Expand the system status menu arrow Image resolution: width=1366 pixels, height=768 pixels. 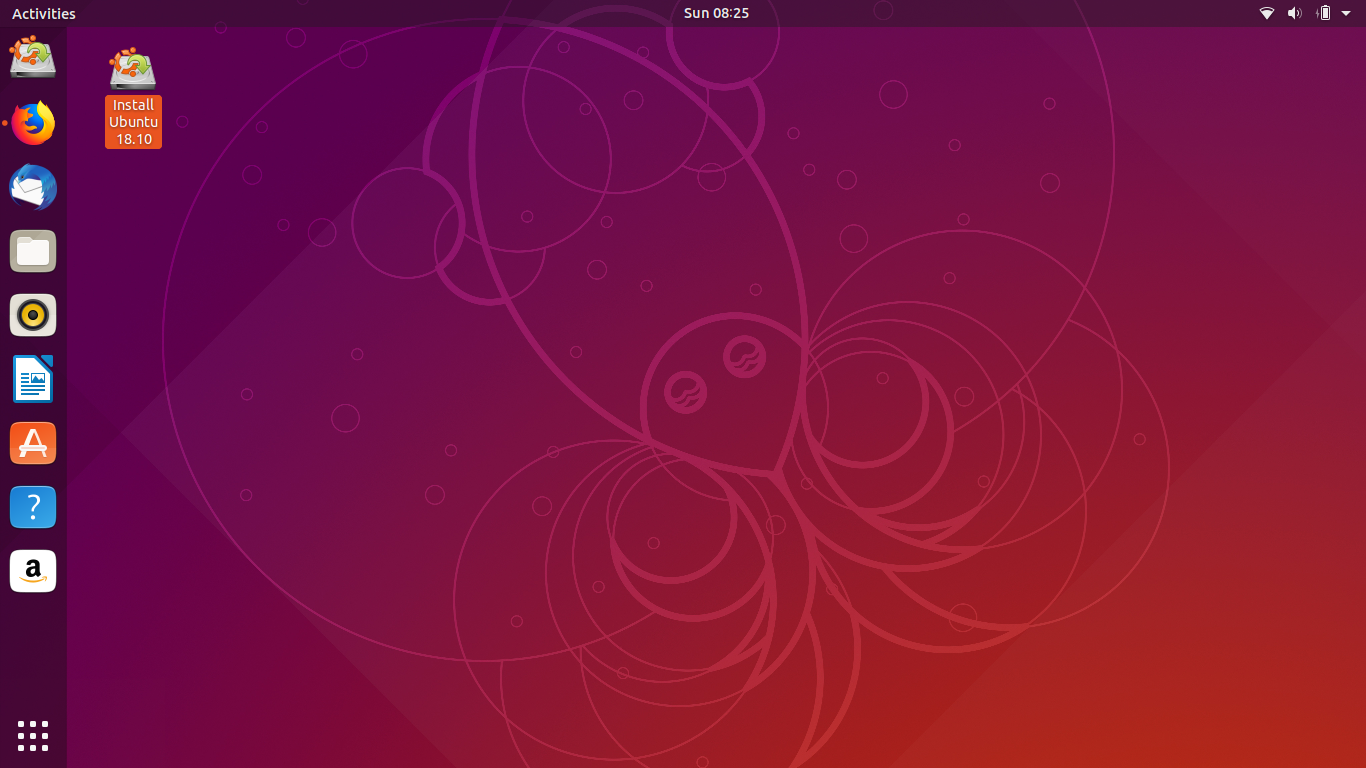coord(1344,13)
